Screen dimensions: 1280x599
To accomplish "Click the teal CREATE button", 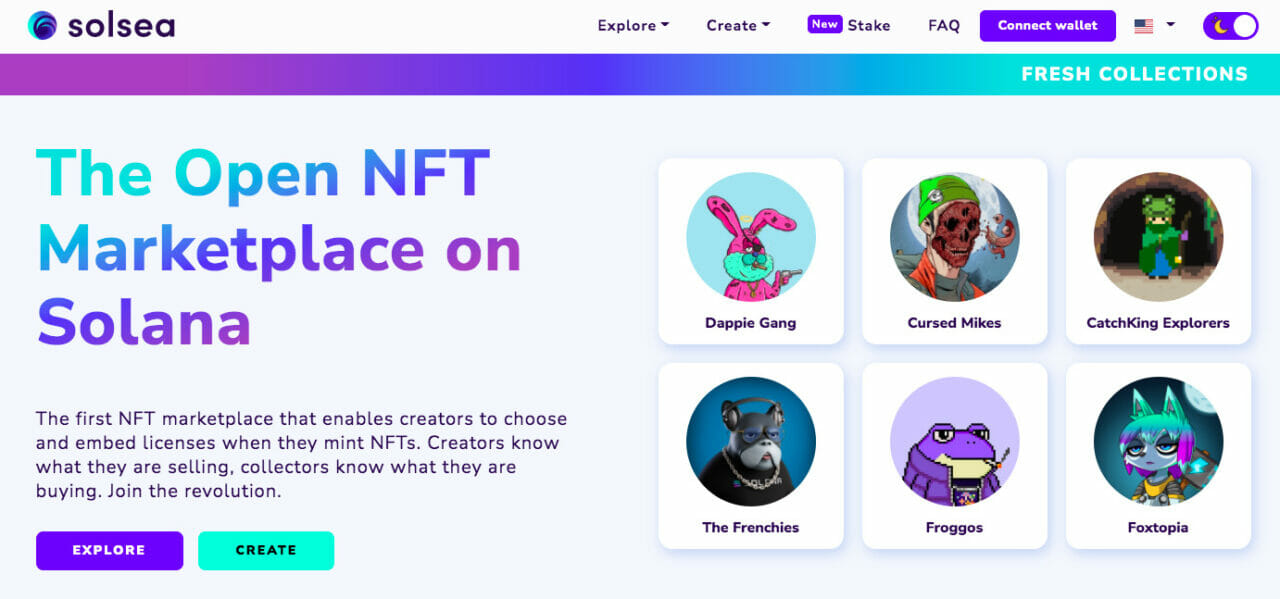I will [265, 550].
